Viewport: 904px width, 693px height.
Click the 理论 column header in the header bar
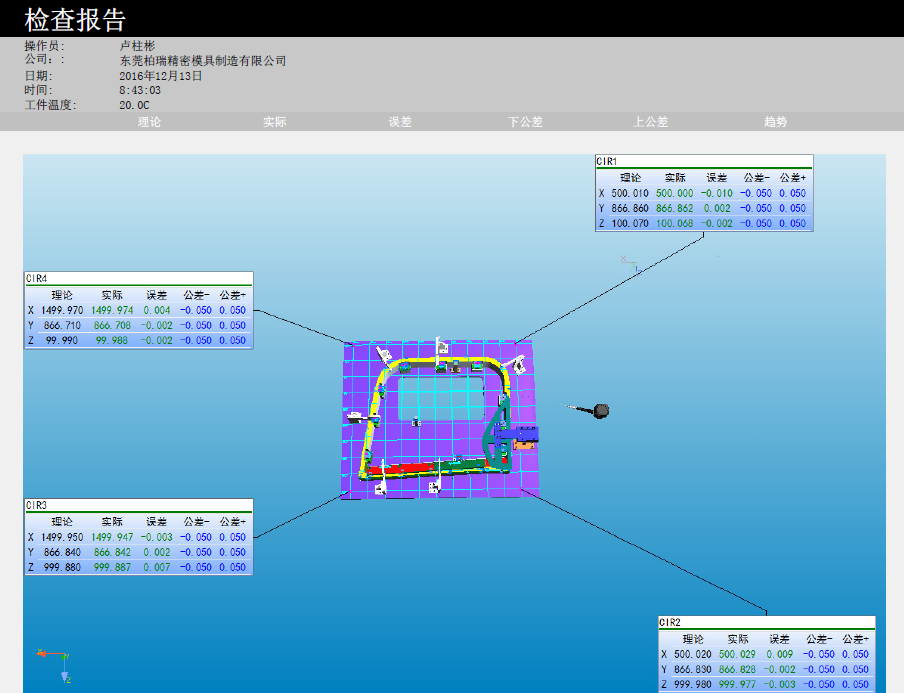(149, 122)
